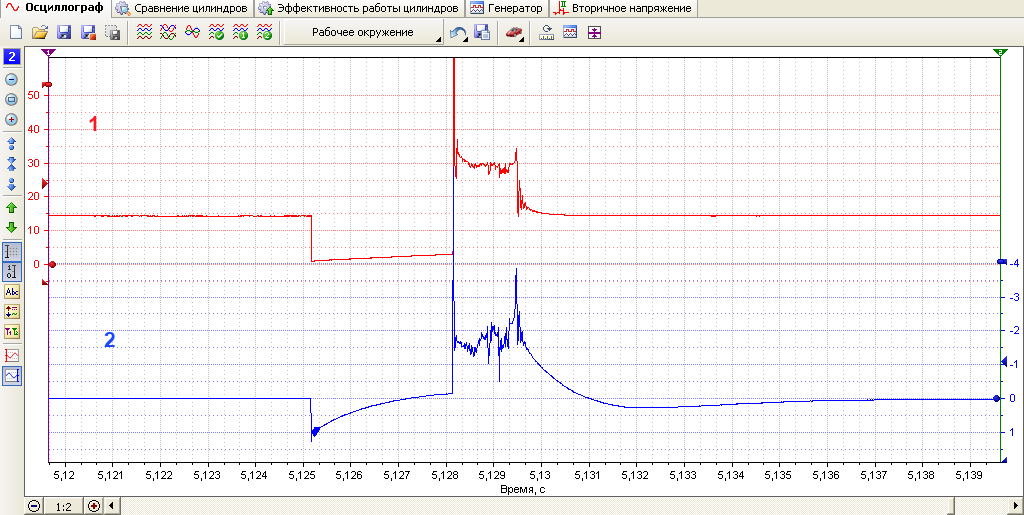
Task: Save using the blue floppy disk icon
Action: tap(64, 32)
